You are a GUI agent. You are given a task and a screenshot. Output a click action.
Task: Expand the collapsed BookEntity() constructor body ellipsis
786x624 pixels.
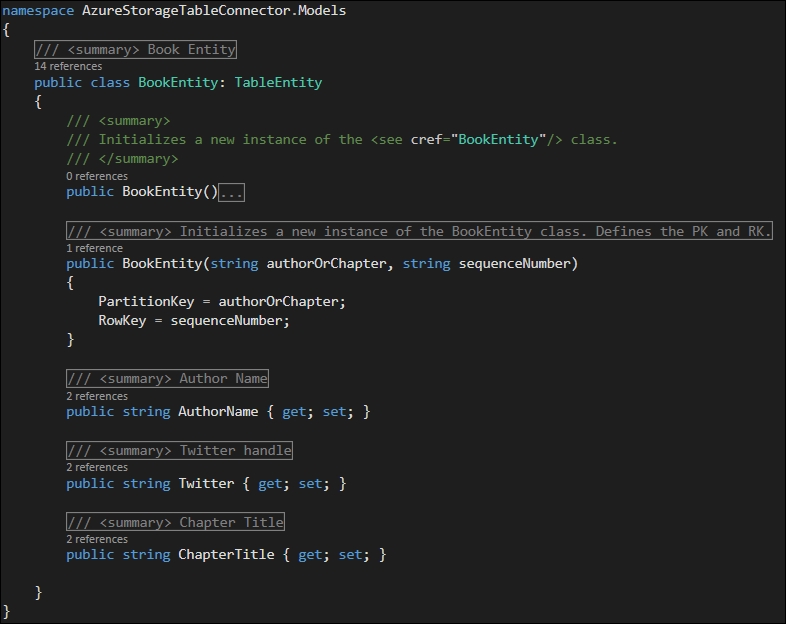pos(232,192)
